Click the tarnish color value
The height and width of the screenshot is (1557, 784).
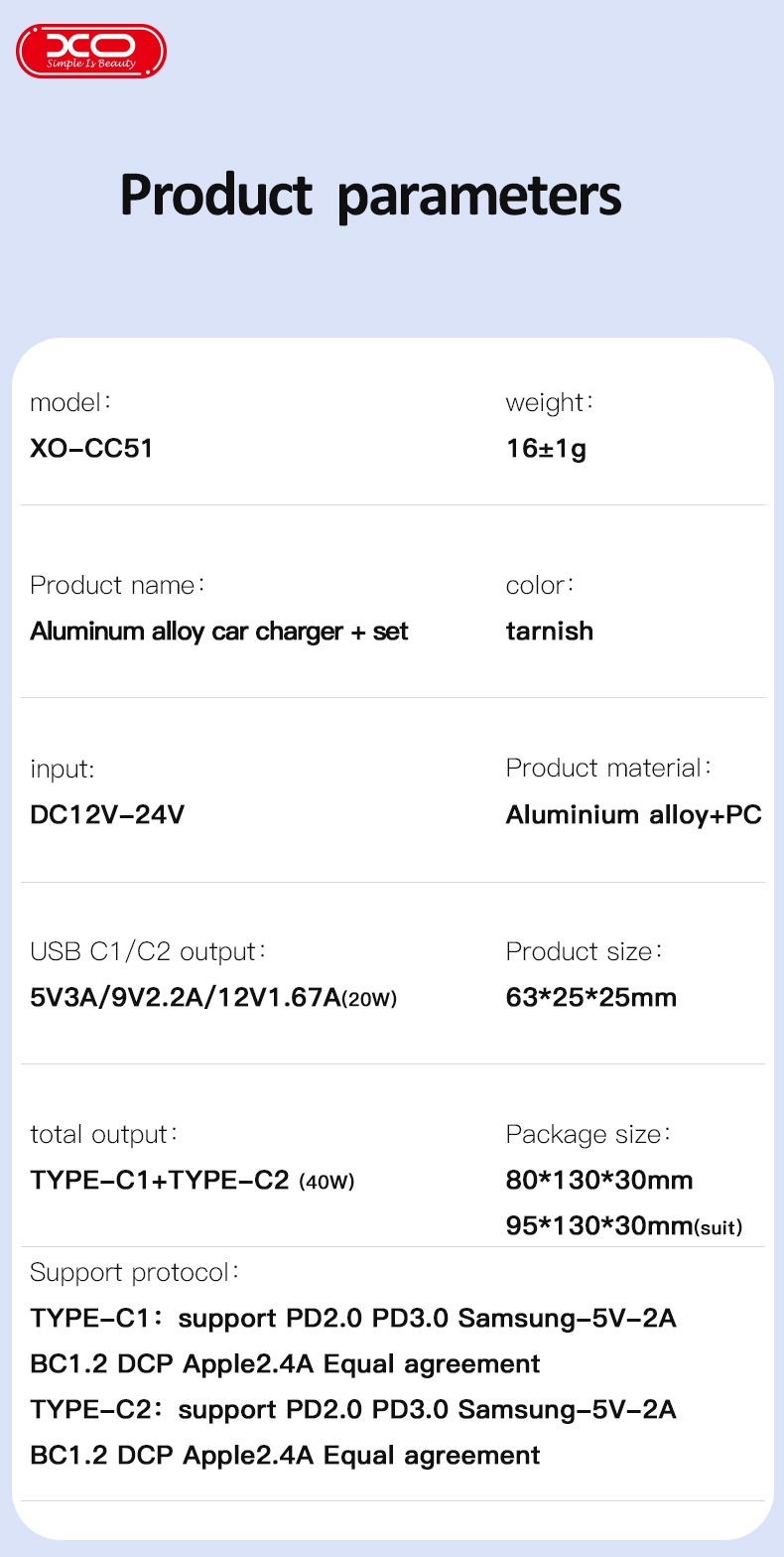(549, 632)
